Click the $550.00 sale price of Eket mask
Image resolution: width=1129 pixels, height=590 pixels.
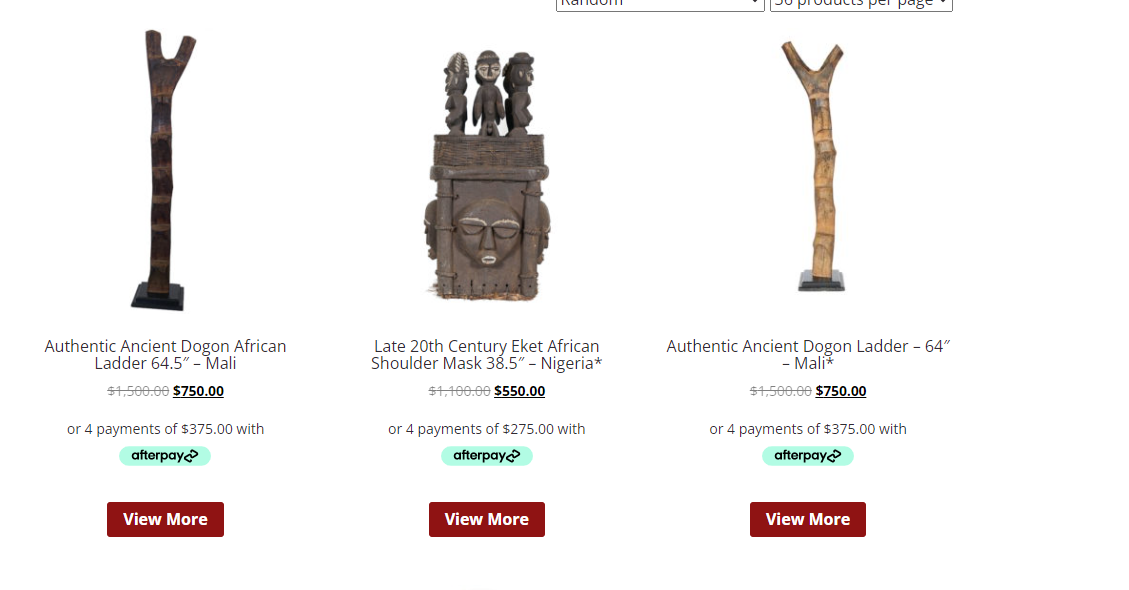[x=520, y=391]
